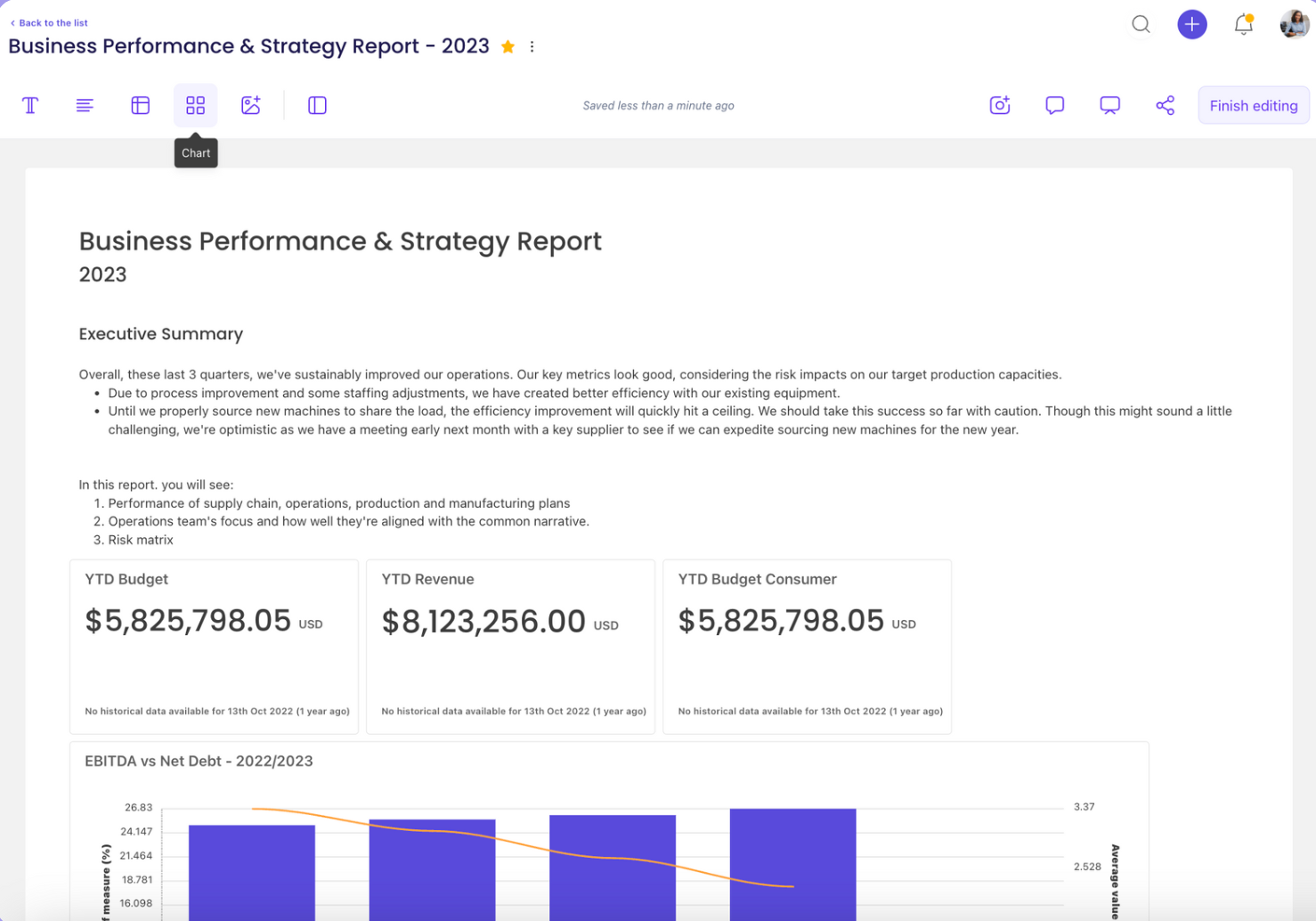Click the snapshot camera icon
Image resolution: width=1316 pixels, height=921 pixels.
1000,105
